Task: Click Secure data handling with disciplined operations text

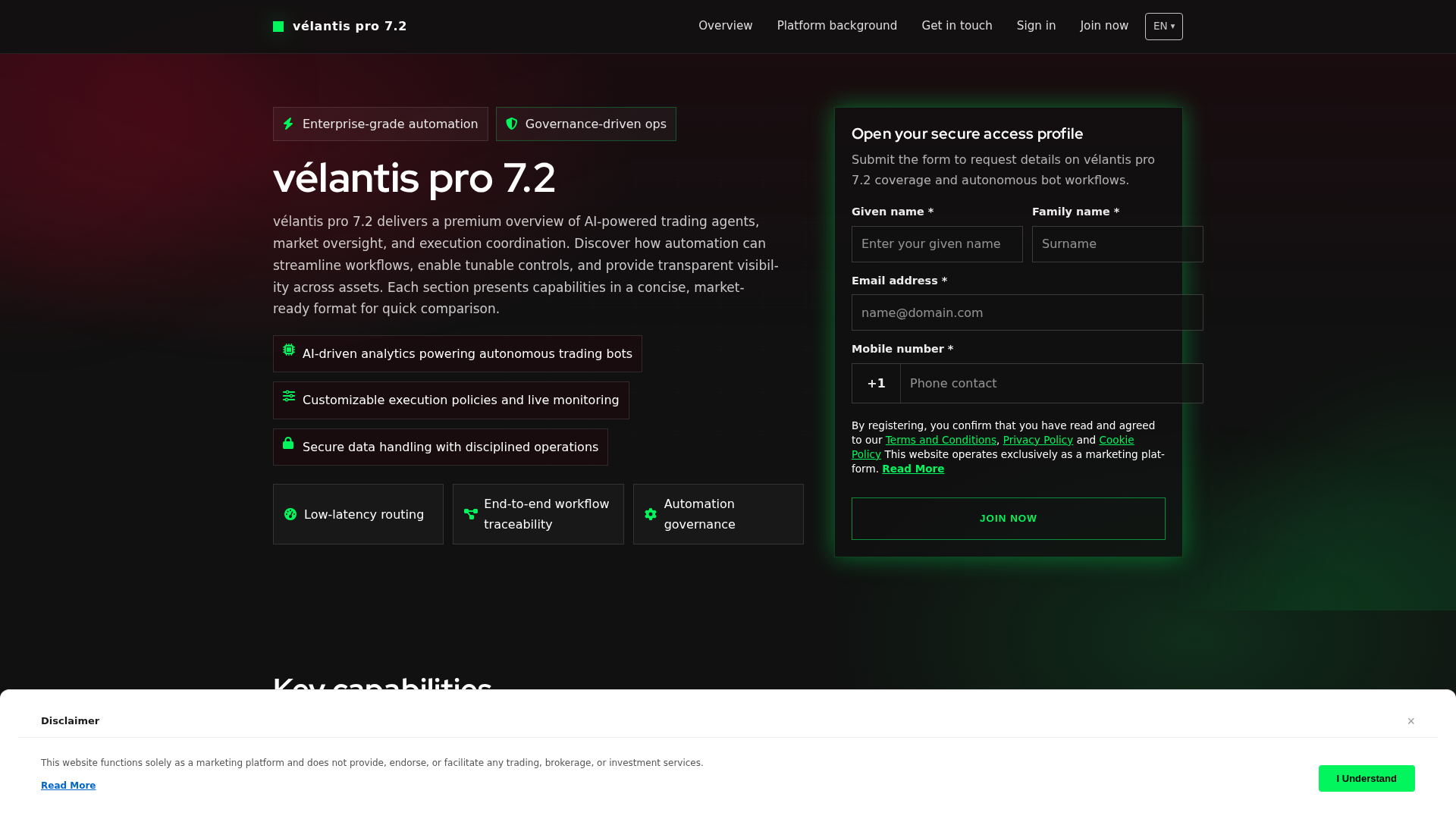Action: tap(450, 447)
